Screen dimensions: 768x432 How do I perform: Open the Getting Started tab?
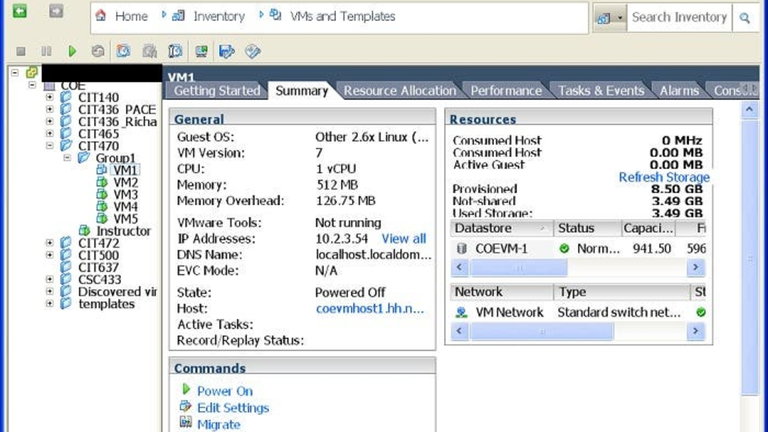(x=217, y=91)
